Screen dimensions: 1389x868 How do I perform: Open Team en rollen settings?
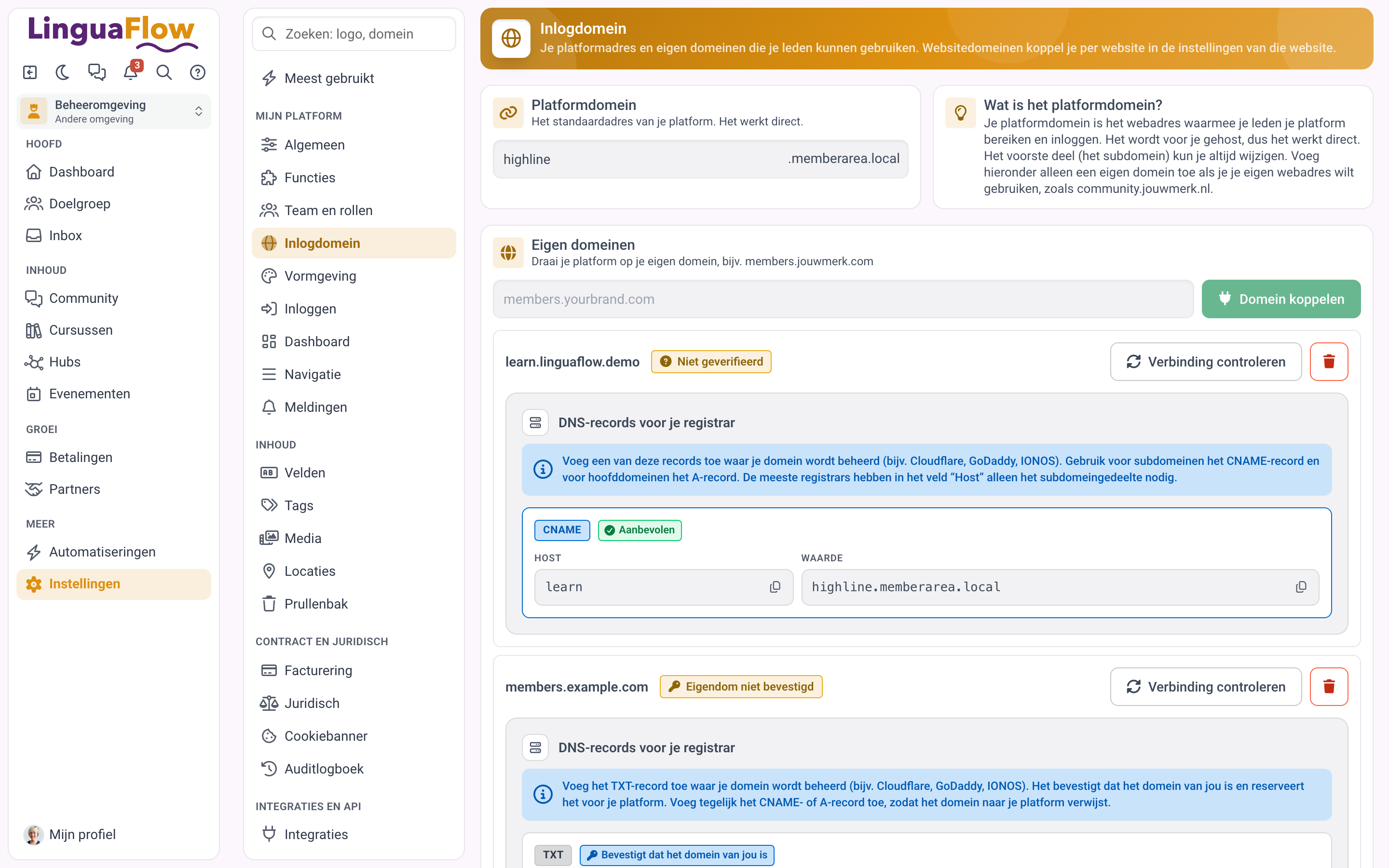354,210
